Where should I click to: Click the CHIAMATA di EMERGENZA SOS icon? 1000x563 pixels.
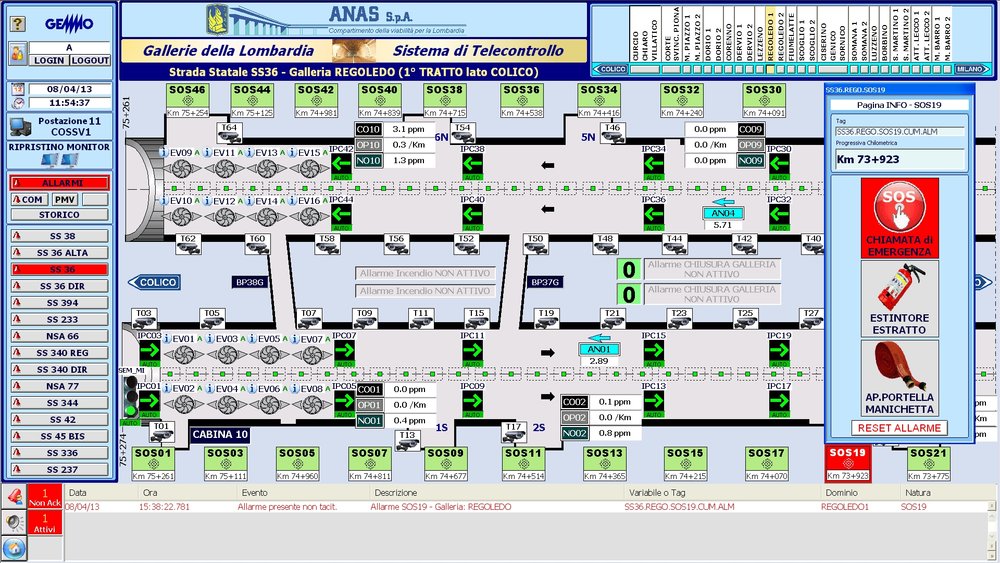pos(899,218)
